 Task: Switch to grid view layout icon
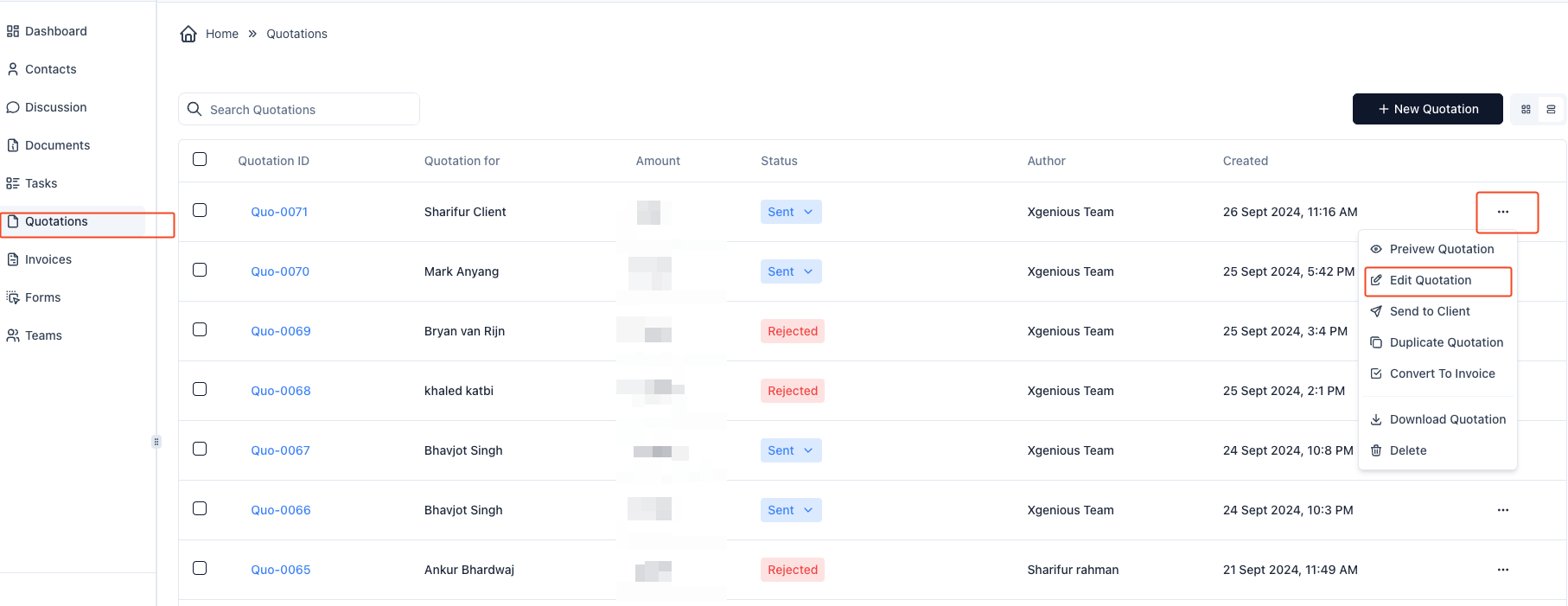tap(1526, 110)
